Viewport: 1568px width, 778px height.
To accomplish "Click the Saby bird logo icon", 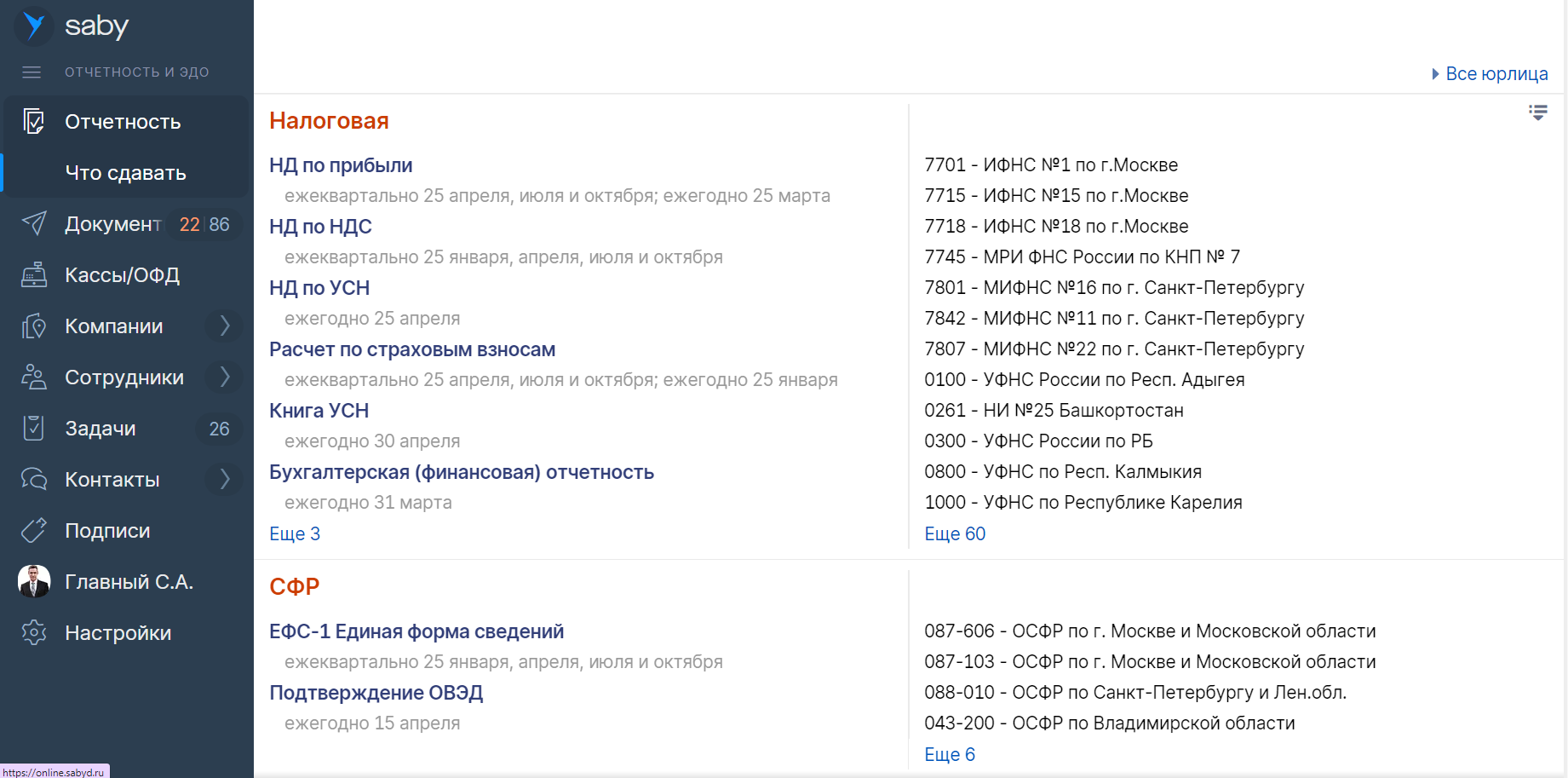I will coord(34,26).
